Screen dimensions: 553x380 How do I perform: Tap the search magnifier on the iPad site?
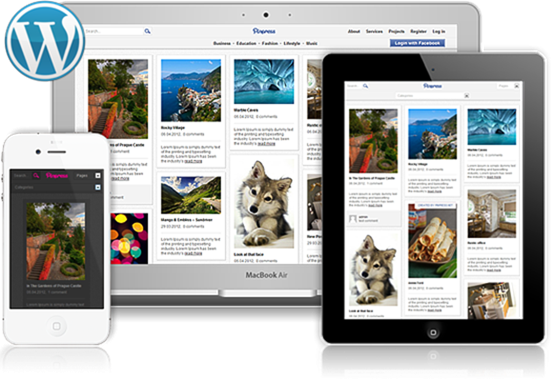pyautogui.click(x=366, y=86)
